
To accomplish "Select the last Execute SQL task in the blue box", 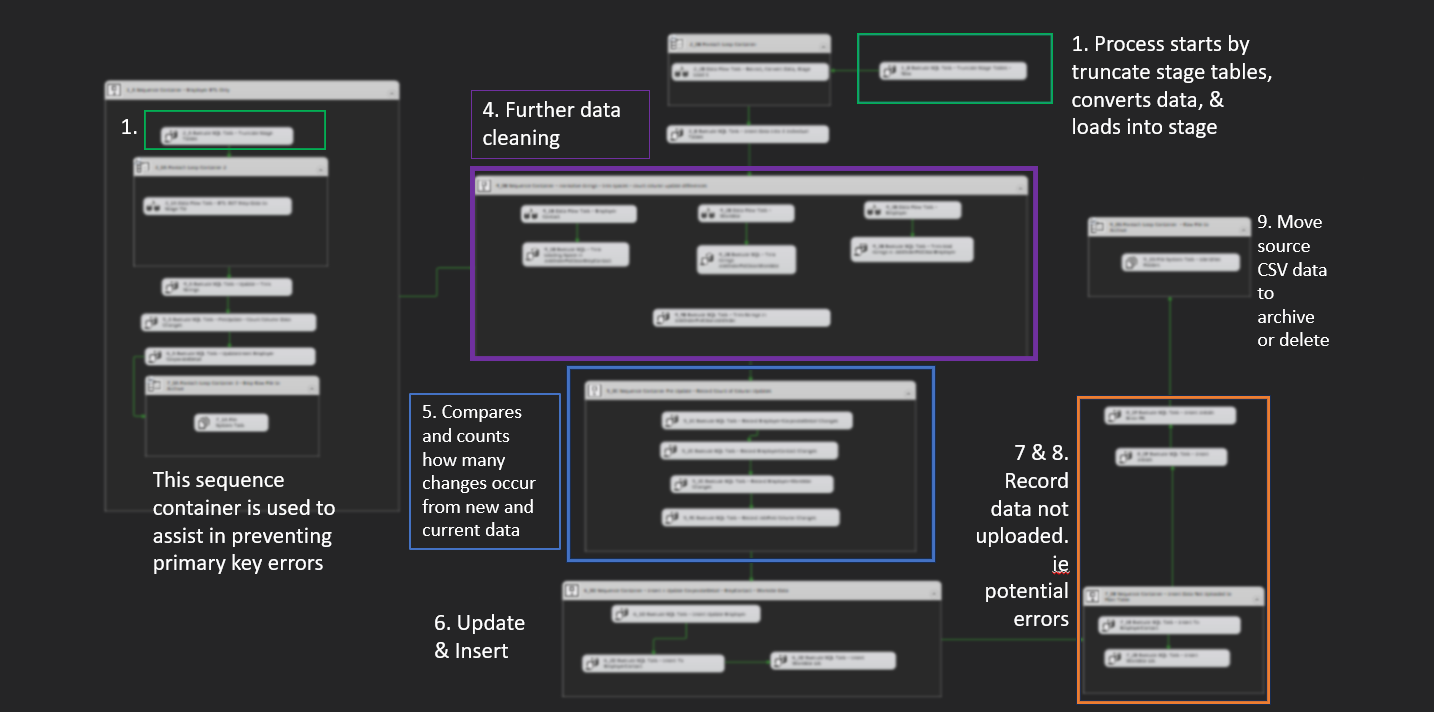I will click(750, 518).
